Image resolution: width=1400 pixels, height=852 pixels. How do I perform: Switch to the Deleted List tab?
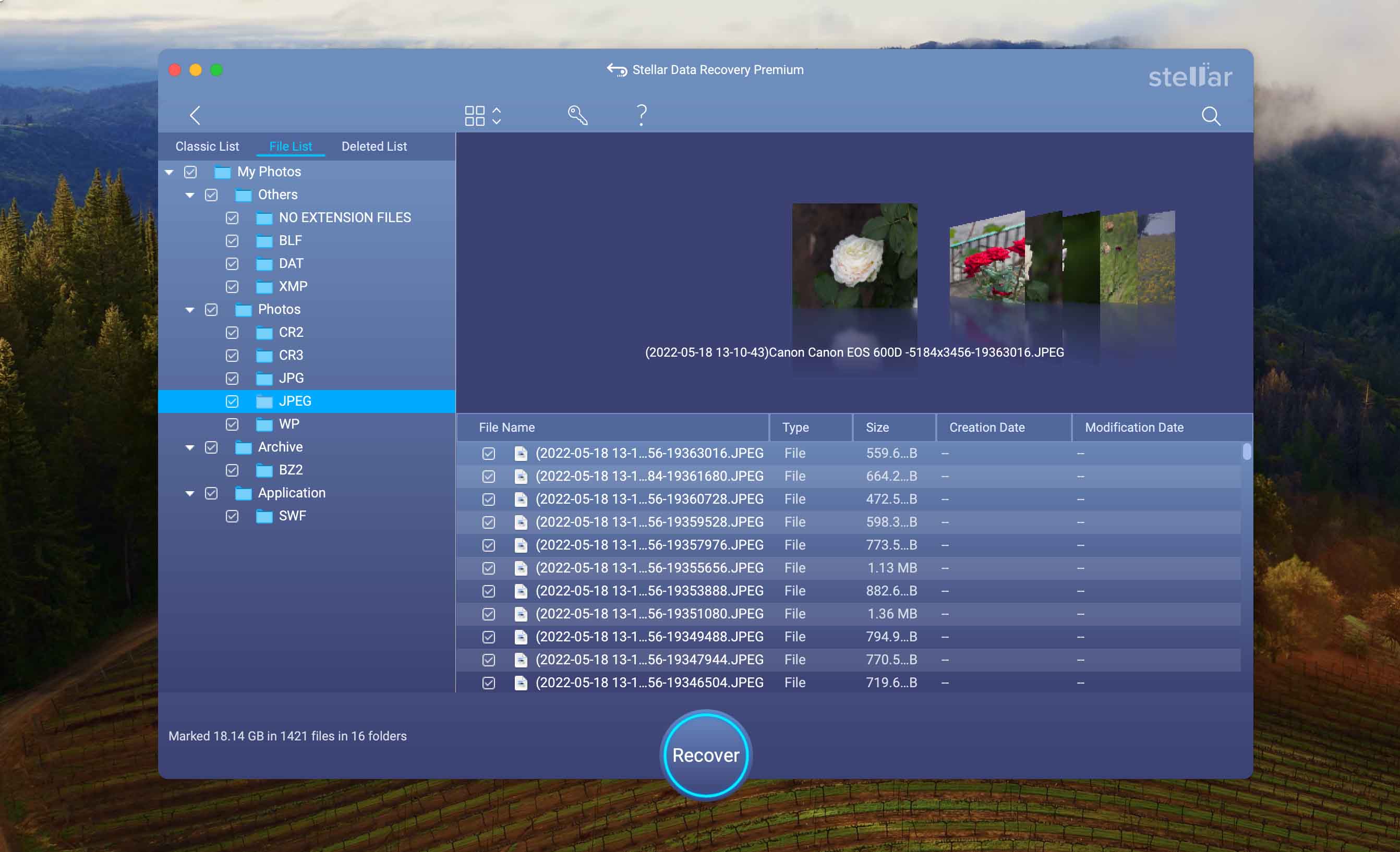(375, 146)
